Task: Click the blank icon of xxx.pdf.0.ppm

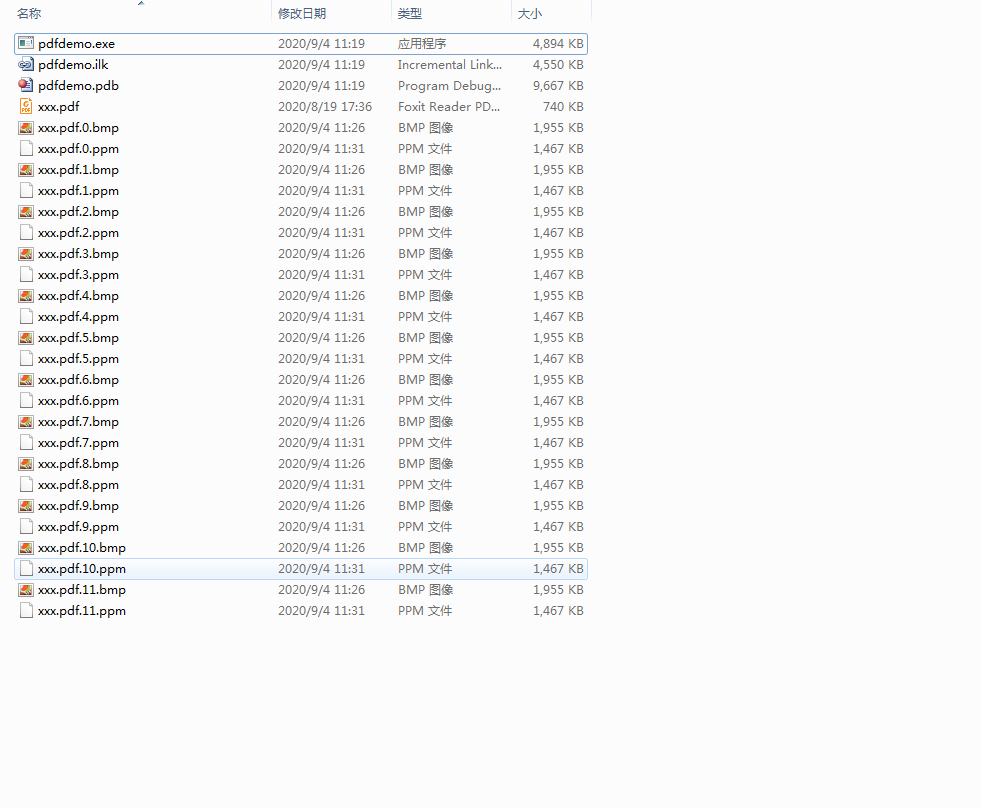Action: click(26, 148)
